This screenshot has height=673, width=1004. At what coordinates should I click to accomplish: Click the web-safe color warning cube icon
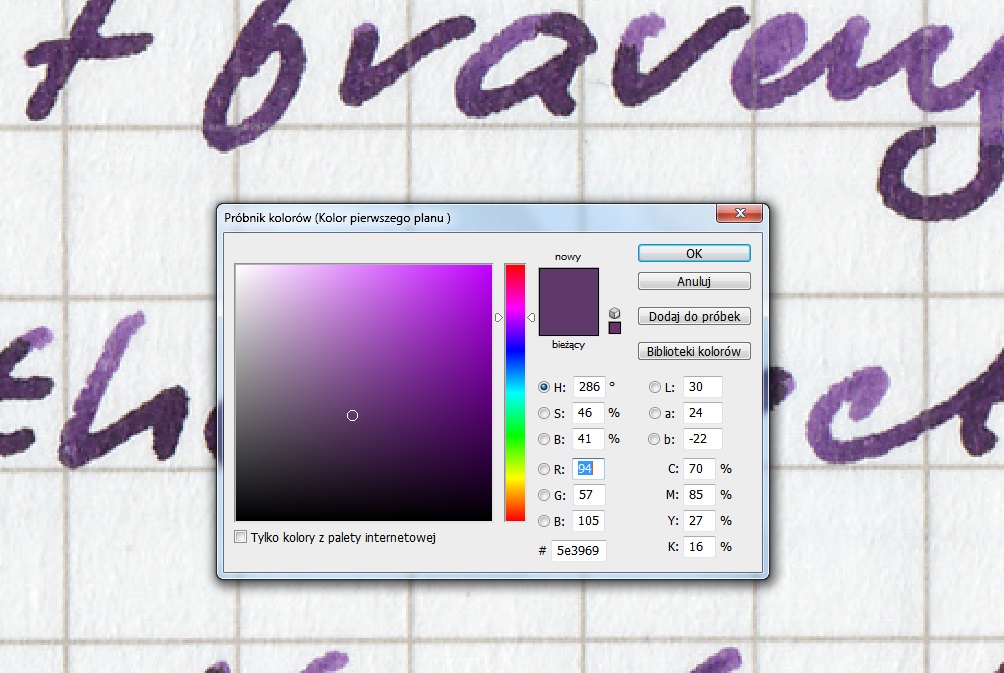click(x=614, y=313)
